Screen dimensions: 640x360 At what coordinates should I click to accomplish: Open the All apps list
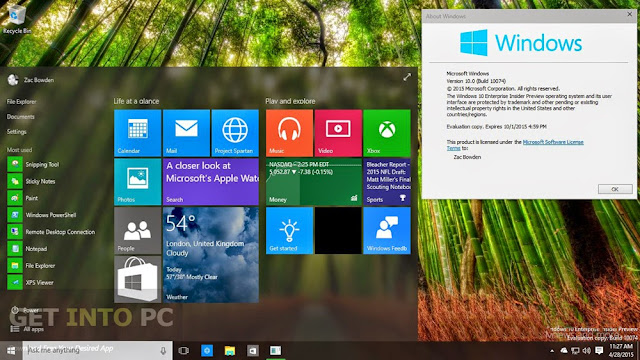pos(27,329)
